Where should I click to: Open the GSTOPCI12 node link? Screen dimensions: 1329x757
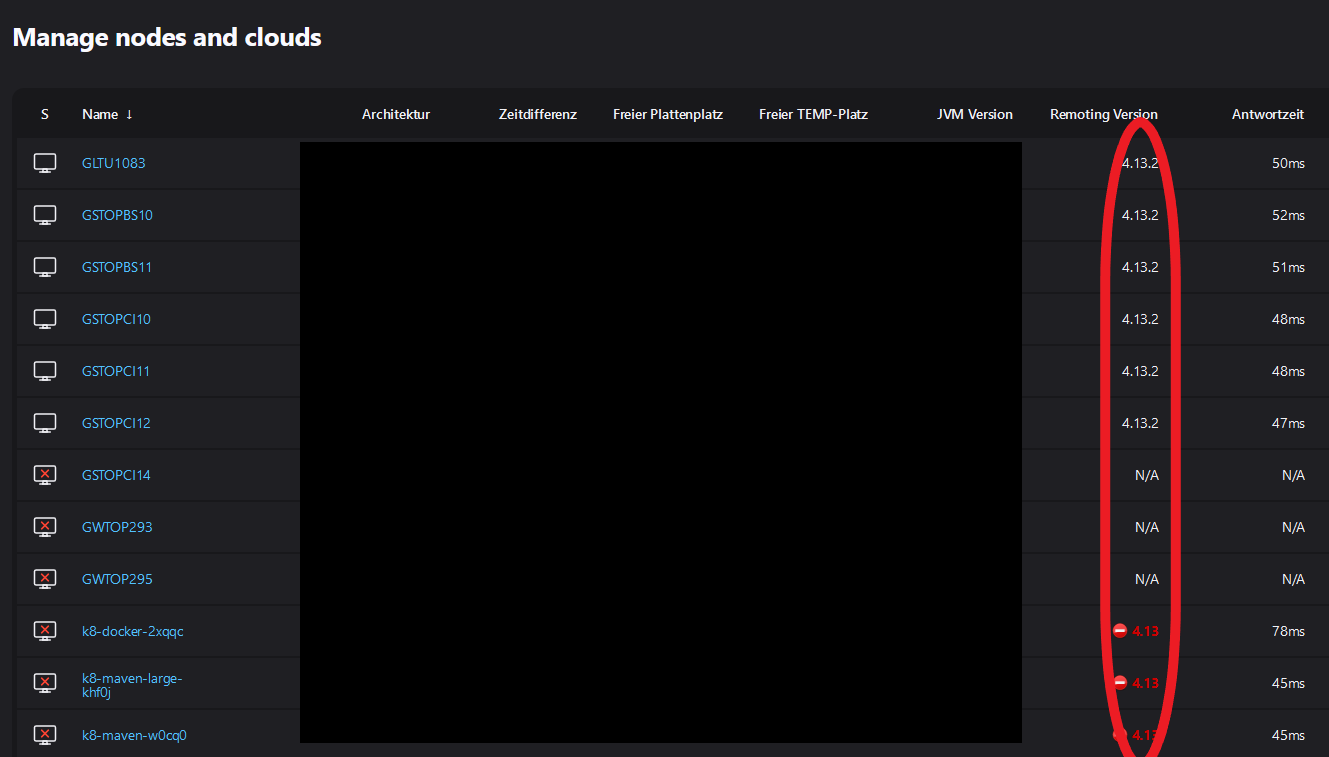(116, 423)
